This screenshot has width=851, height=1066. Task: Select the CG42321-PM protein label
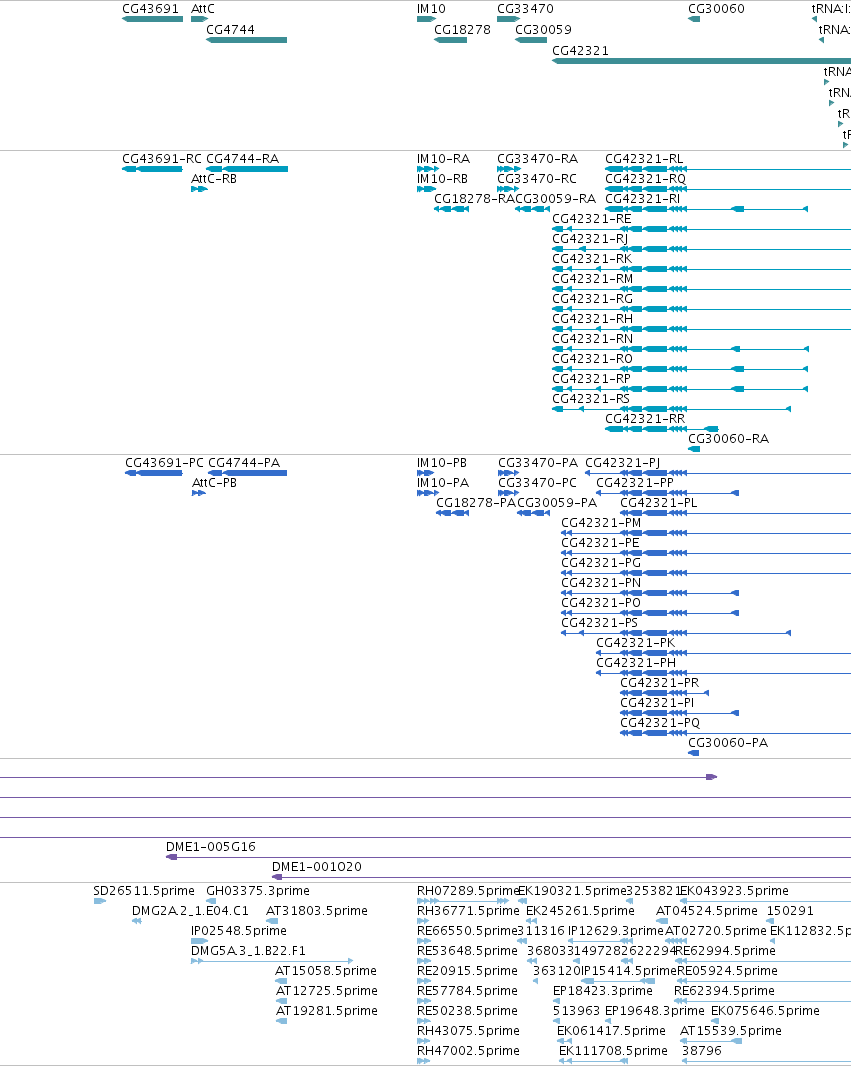601,523
